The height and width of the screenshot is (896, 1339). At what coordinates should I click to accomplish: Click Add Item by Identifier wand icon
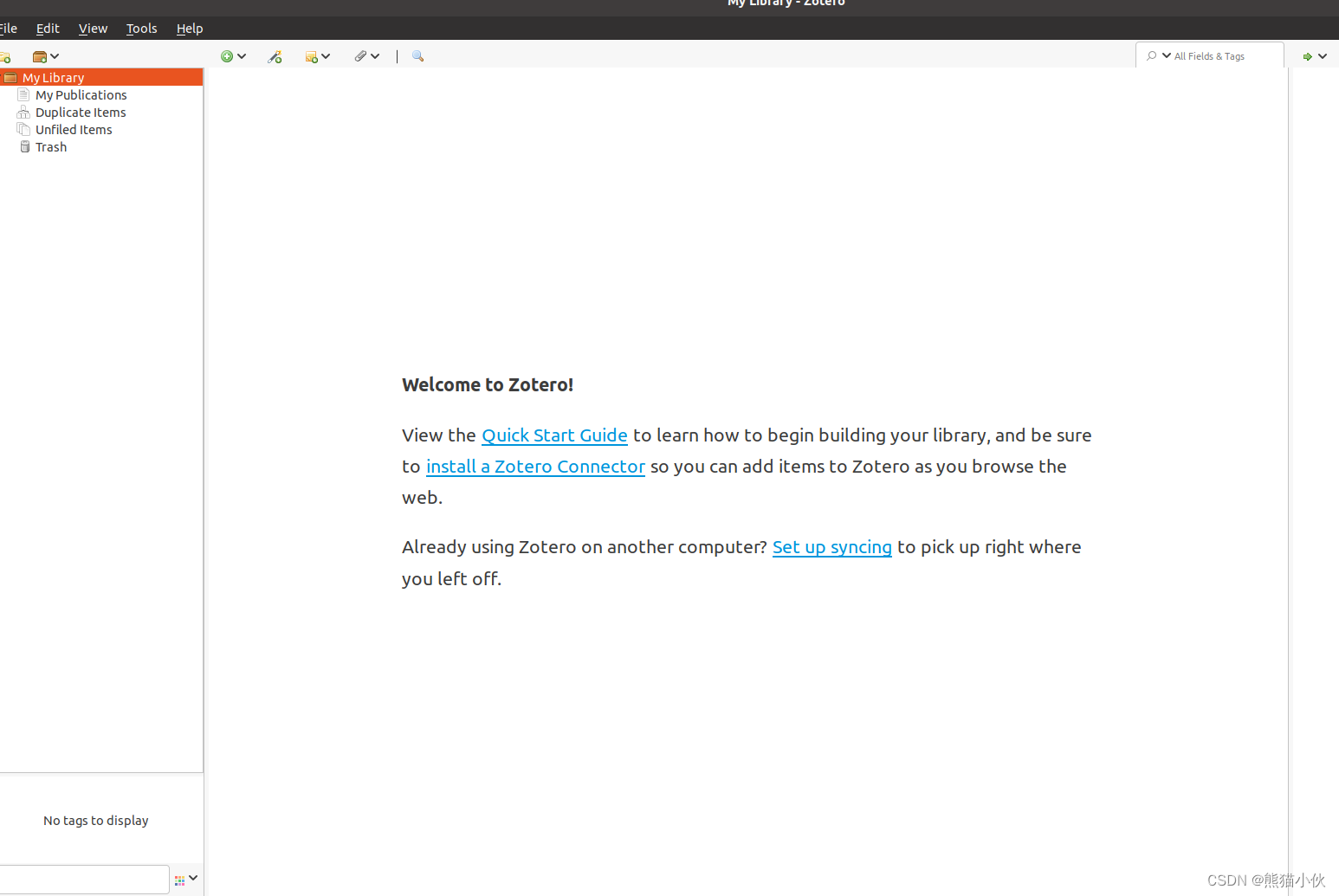pos(275,56)
